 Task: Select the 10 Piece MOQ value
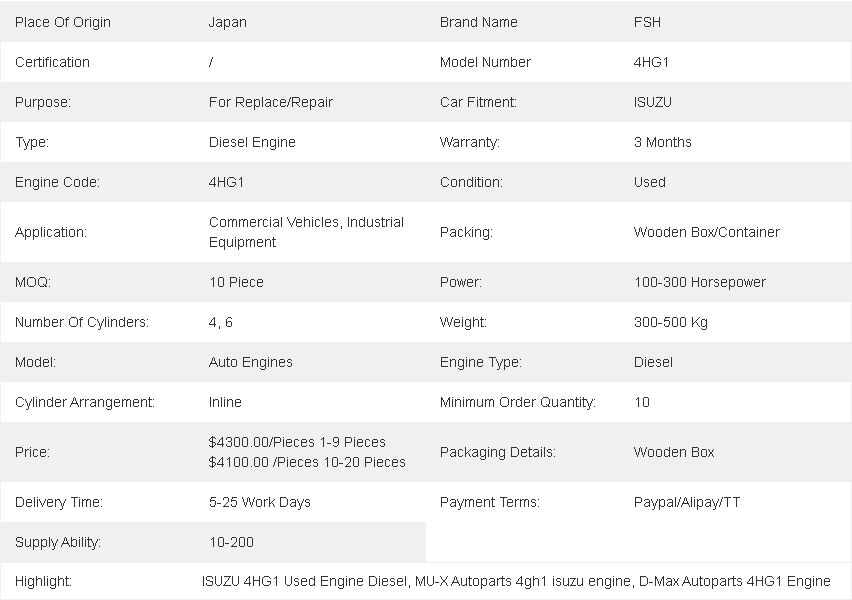point(236,282)
